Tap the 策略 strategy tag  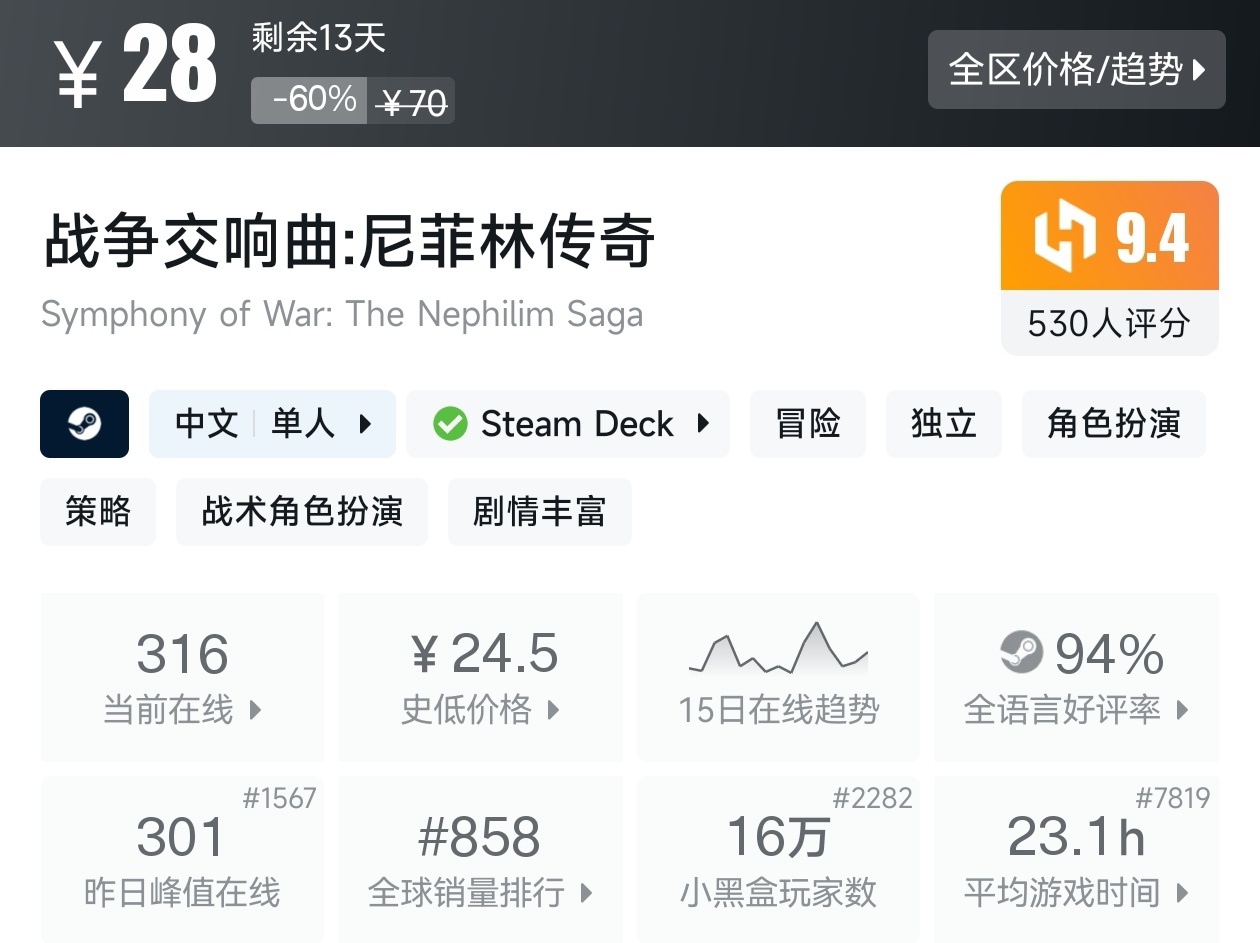click(x=98, y=512)
